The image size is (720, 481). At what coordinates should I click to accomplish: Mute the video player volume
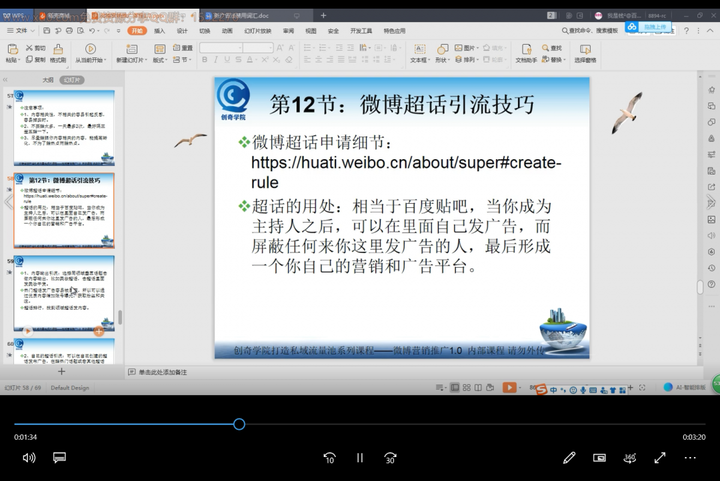point(29,458)
